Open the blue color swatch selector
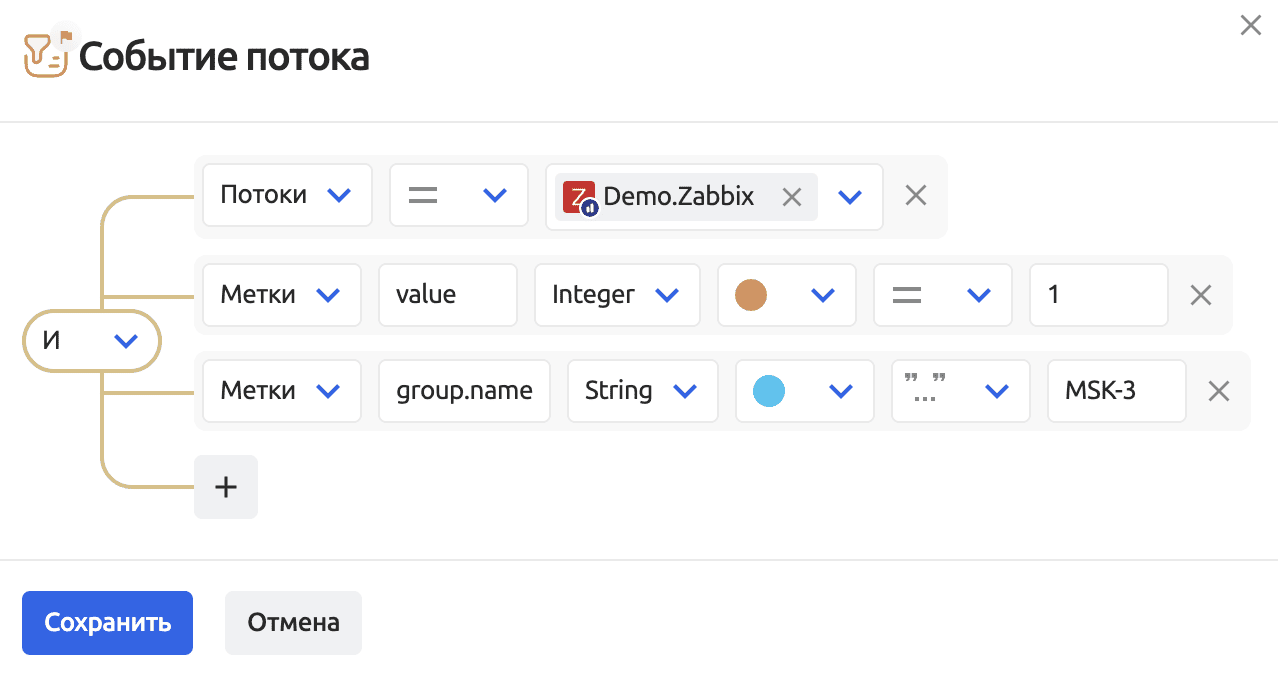 click(x=804, y=390)
